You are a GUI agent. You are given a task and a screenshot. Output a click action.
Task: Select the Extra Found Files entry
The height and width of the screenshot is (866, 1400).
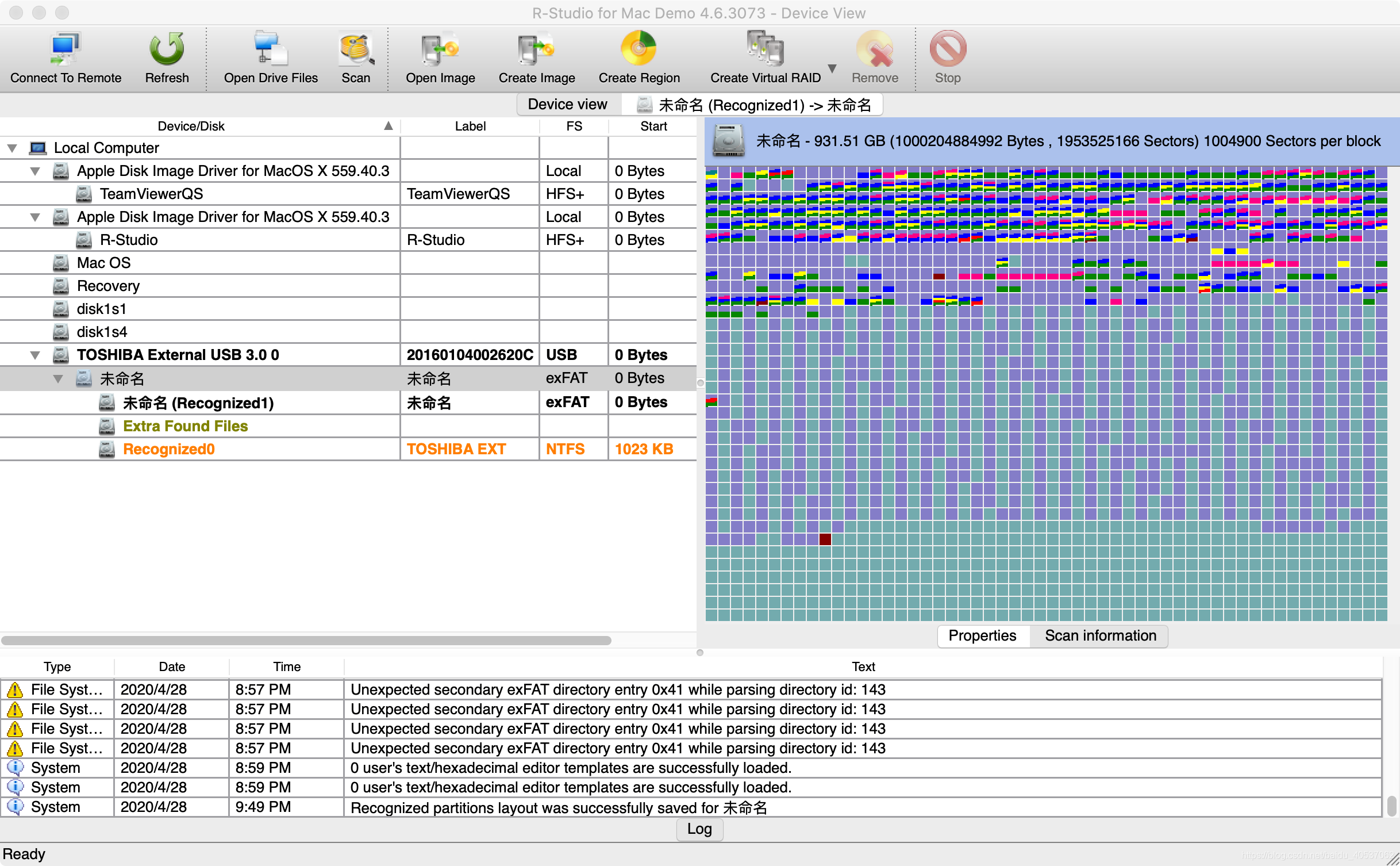click(185, 426)
